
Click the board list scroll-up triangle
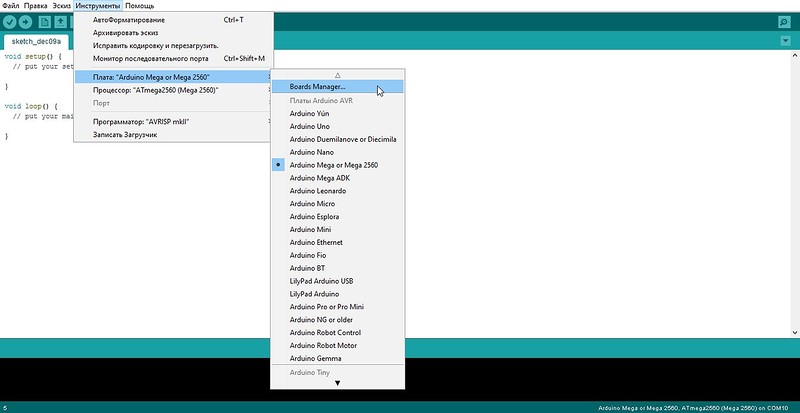tap(337, 75)
